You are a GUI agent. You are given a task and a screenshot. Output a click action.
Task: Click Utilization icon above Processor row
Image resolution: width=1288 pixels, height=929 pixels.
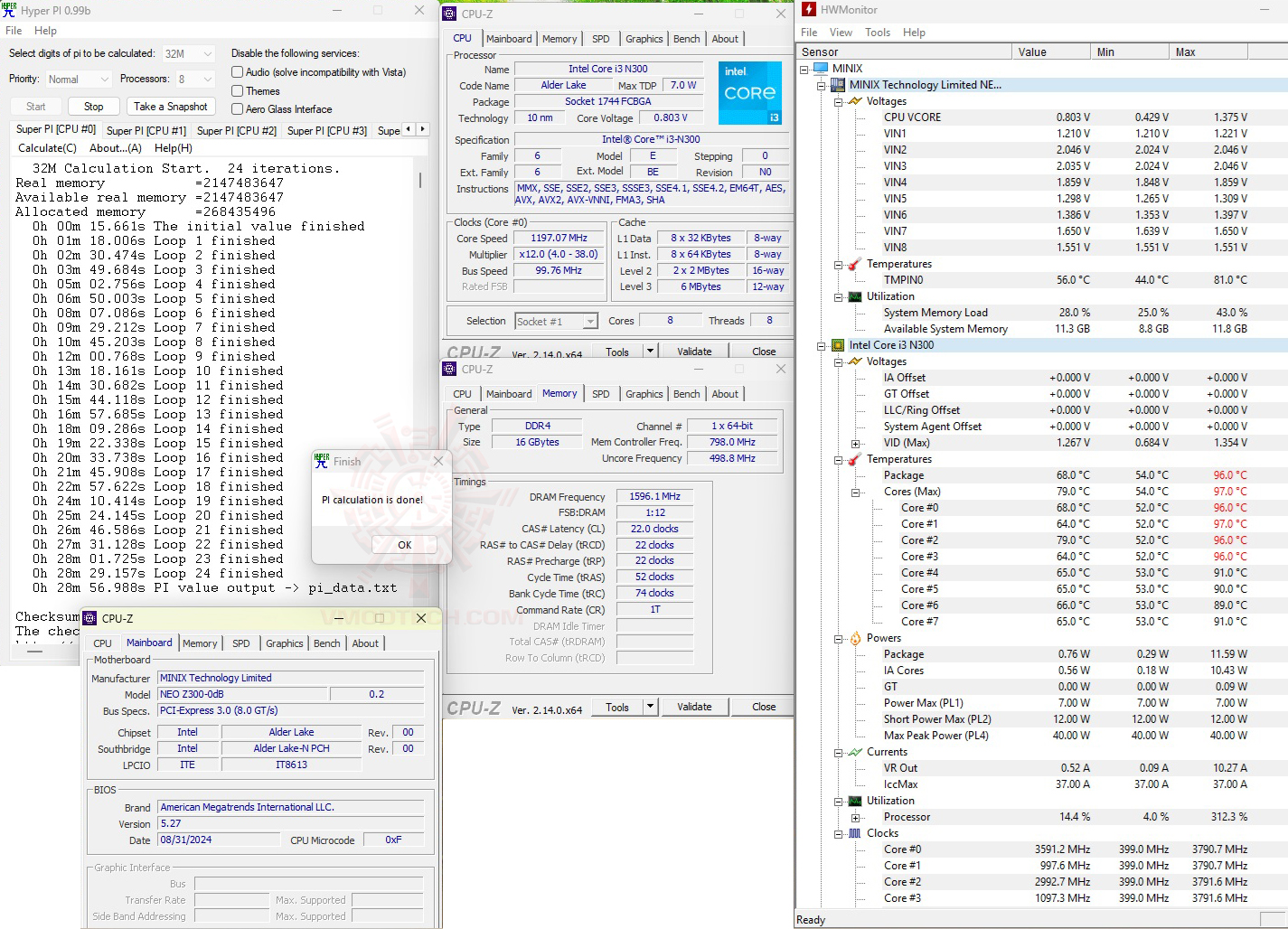tap(855, 801)
